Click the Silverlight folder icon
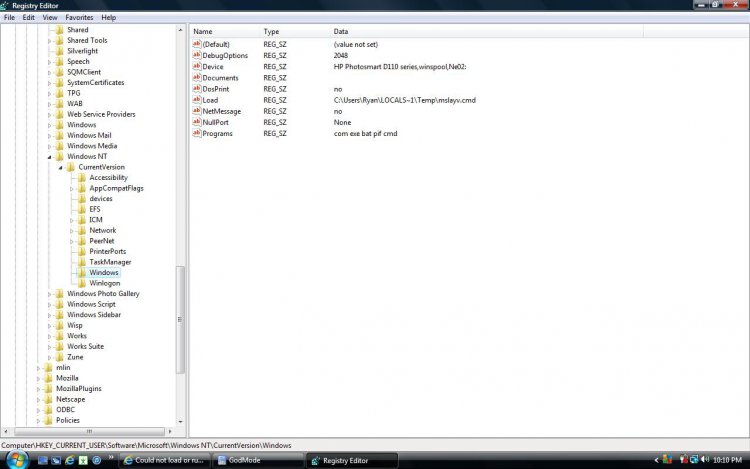The image size is (750, 469). pyautogui.click(x=59, y=51)
